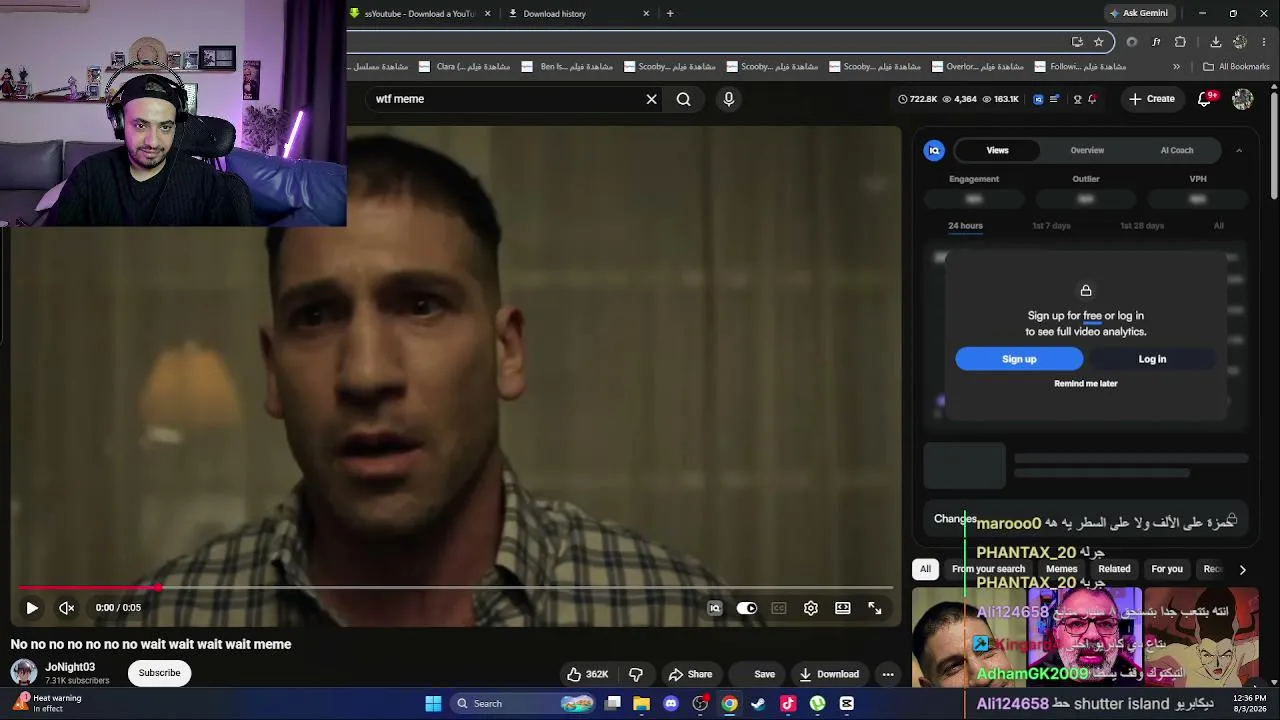Click the Log in button for analytics

tap(1152, 359)
